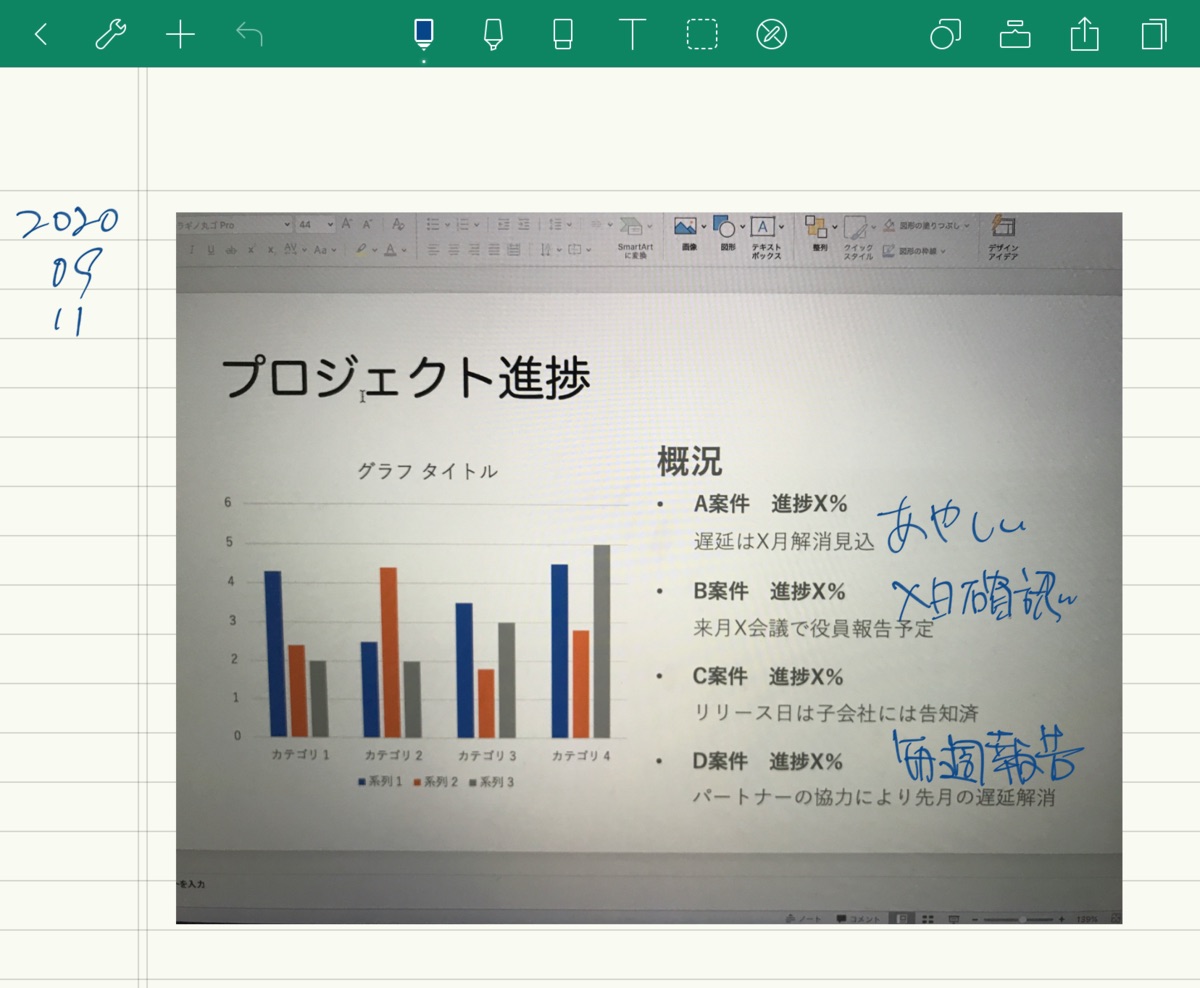The image size is (1200, 988).
Task: Choose the lasso selection tool
Action: click(701, 32)
